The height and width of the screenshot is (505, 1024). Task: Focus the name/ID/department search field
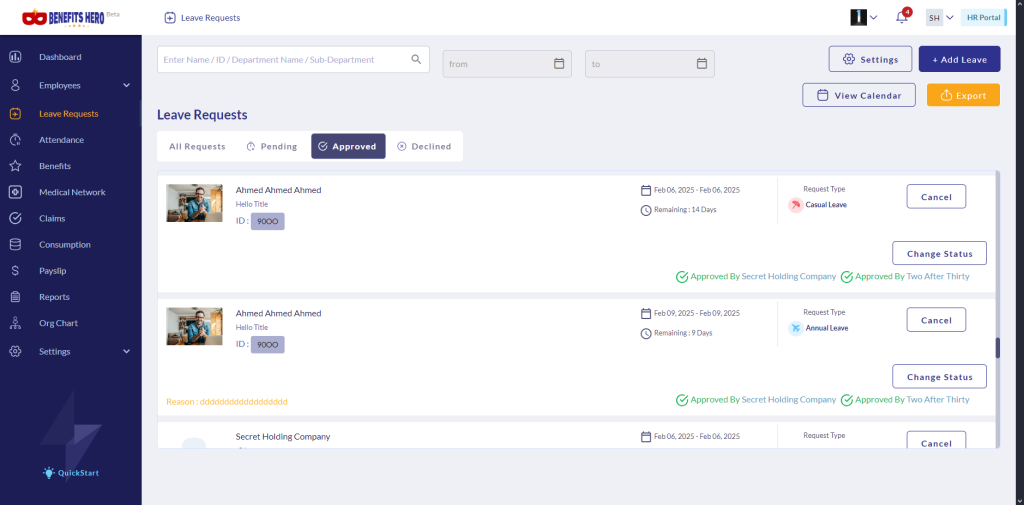[293, 59]
